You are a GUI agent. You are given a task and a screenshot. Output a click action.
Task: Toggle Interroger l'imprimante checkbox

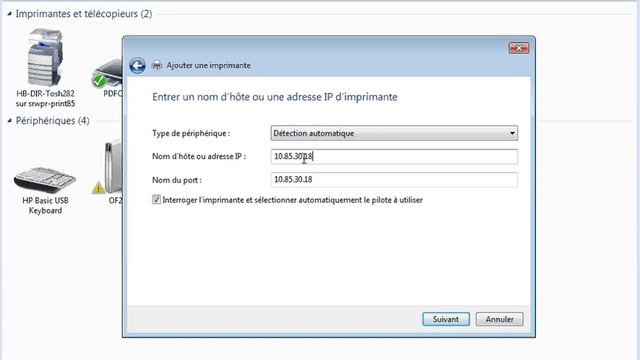tap(156, 200)
